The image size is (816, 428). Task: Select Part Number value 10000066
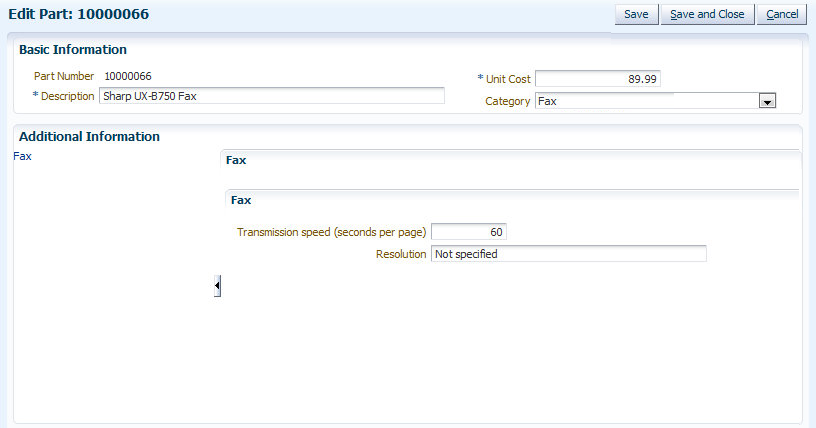coord(128,76)
